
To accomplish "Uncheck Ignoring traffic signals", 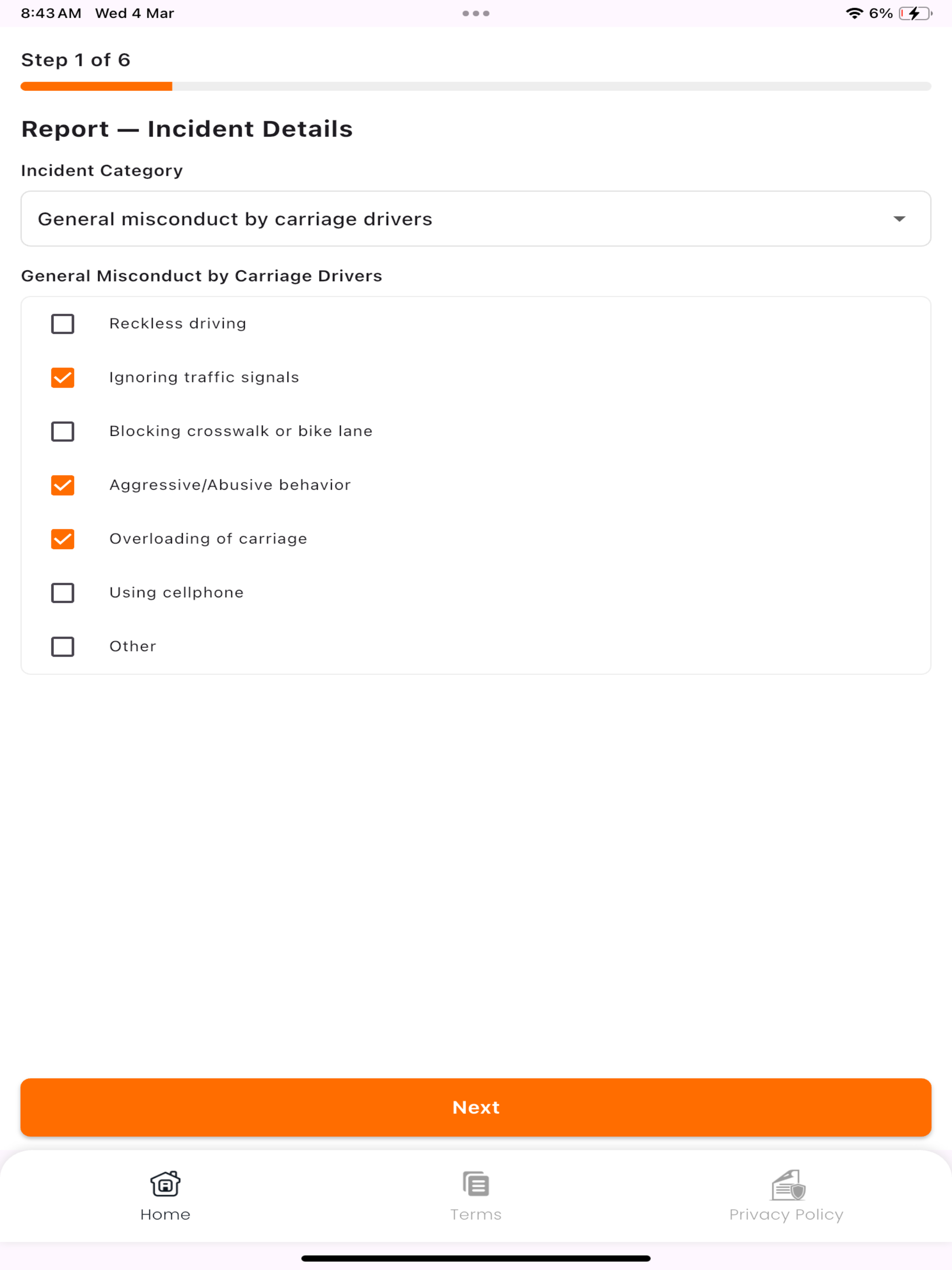I will [63, 378].
